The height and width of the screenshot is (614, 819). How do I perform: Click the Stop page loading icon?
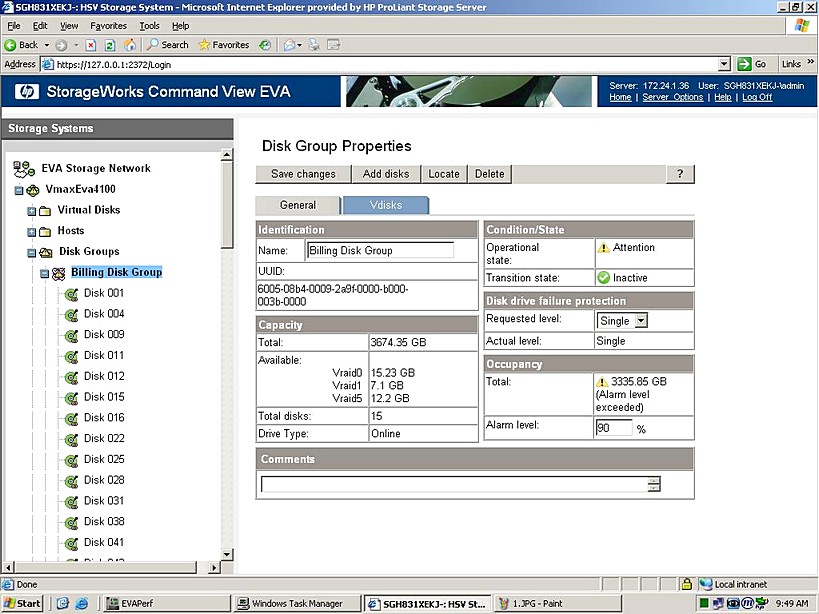pyautogui.click(x=90, y=45)
